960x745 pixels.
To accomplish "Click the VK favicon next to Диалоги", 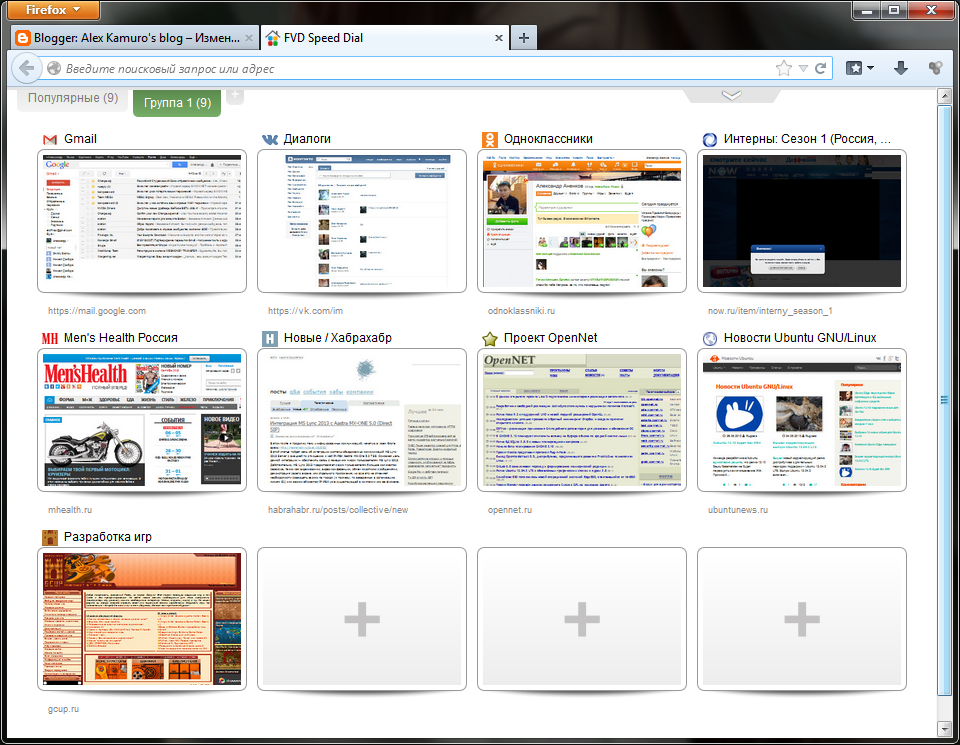I will click(270, 140).
